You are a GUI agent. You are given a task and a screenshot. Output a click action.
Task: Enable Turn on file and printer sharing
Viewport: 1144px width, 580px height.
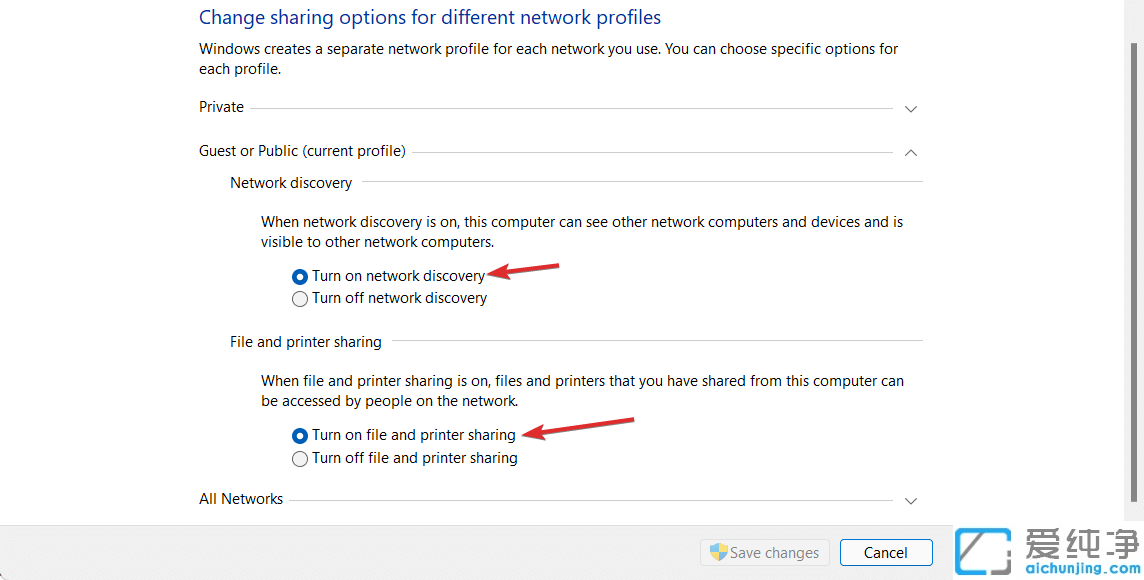coord(300,436)
